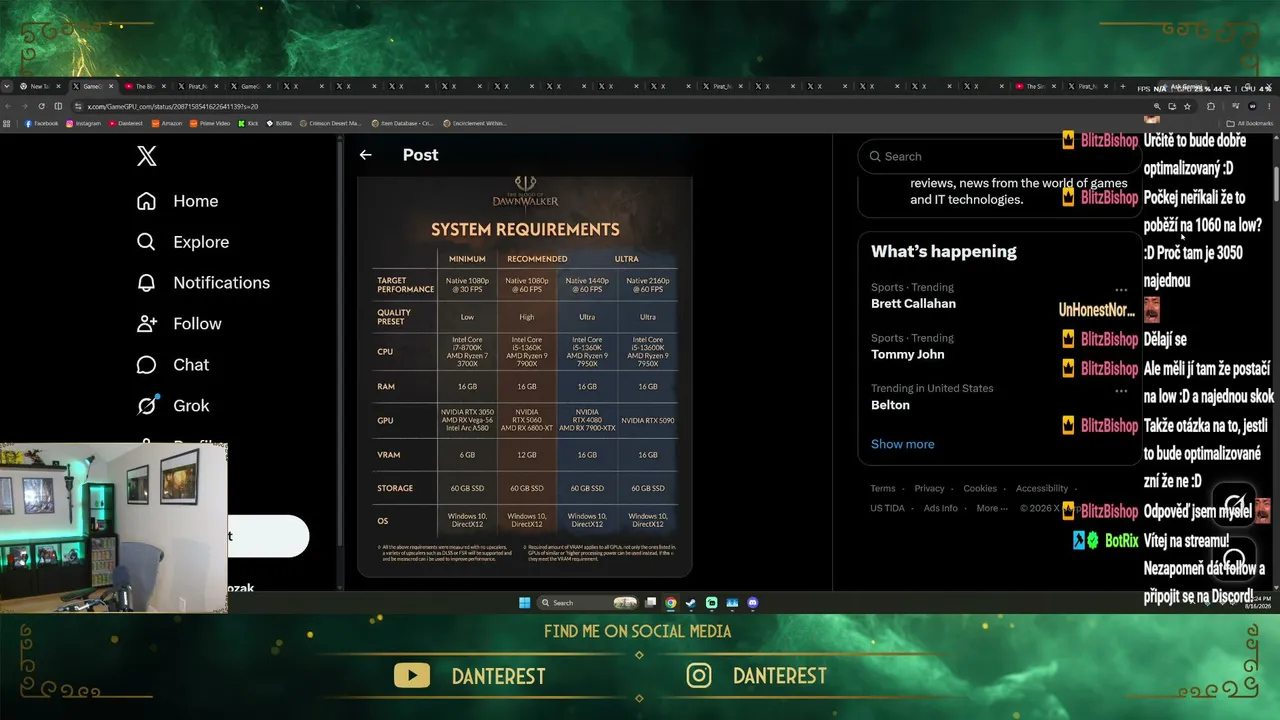1280x720 pixels.
Task: Open a new browser tab with plus button
Action: [1123, 86]
